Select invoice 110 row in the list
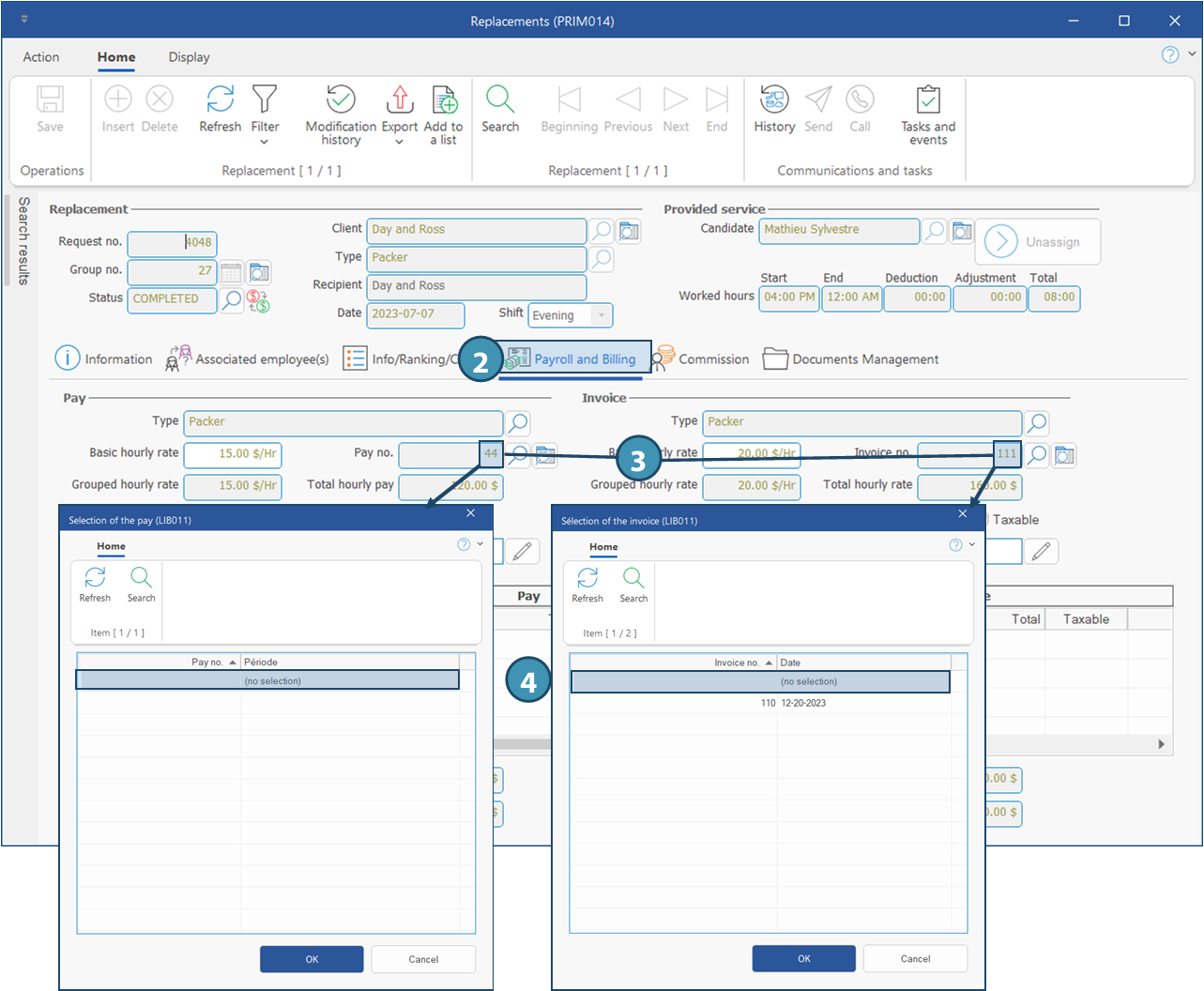The image size is (1204, 991). (x=760, y=703)
